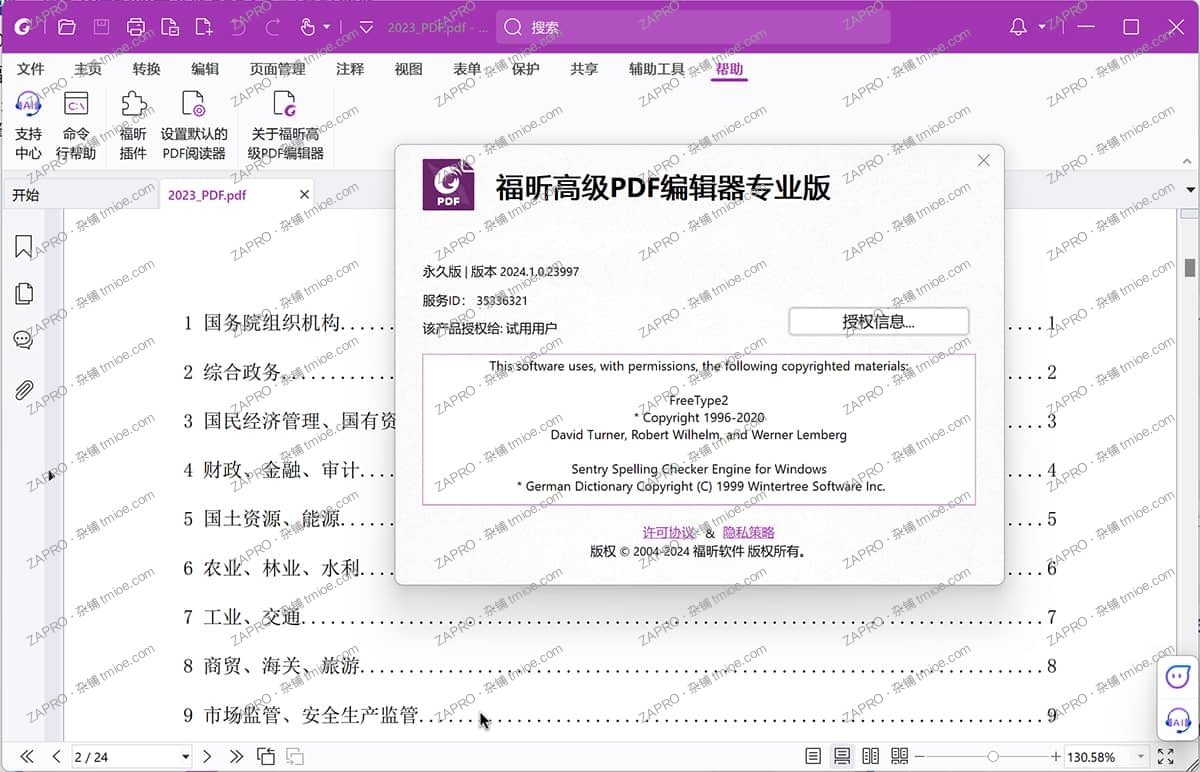Open the page thumbnails panel icon

point(22,293)
